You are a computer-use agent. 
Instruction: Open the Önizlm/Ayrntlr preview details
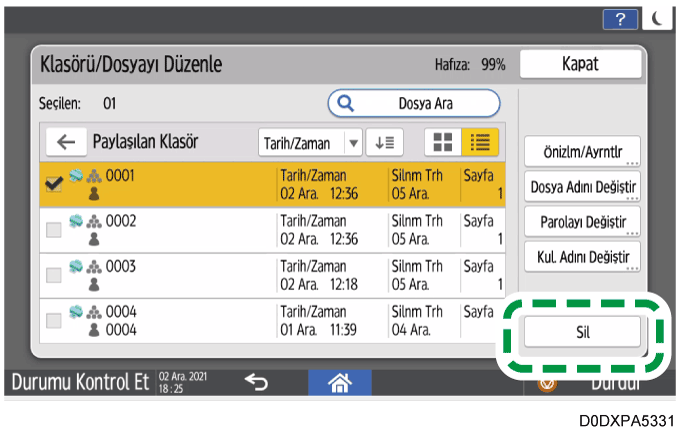pos(582,152)
